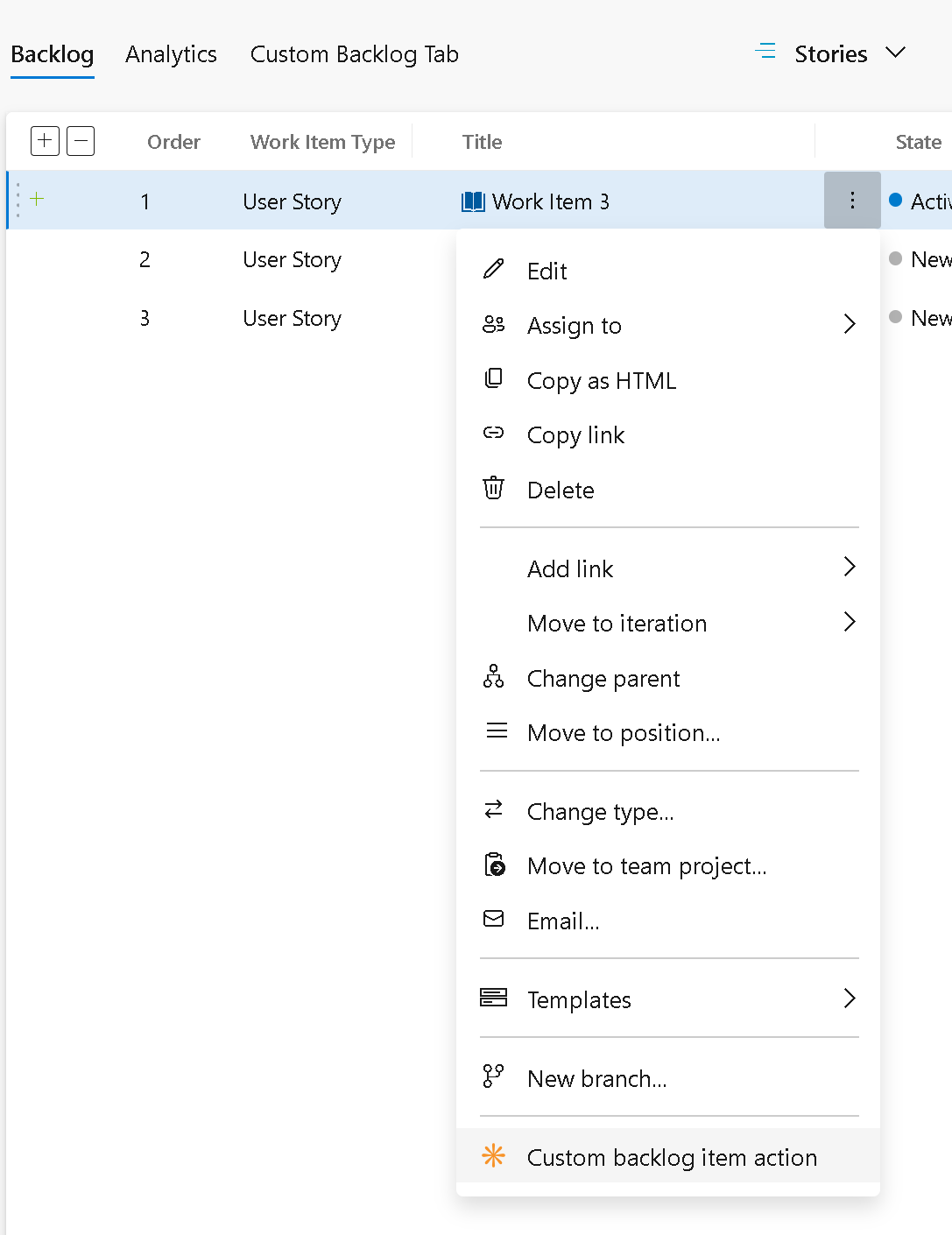Click the Copy as HTML icon
Image resolution: width=952 pixels, height=1235 pixels.
[494, 378]
